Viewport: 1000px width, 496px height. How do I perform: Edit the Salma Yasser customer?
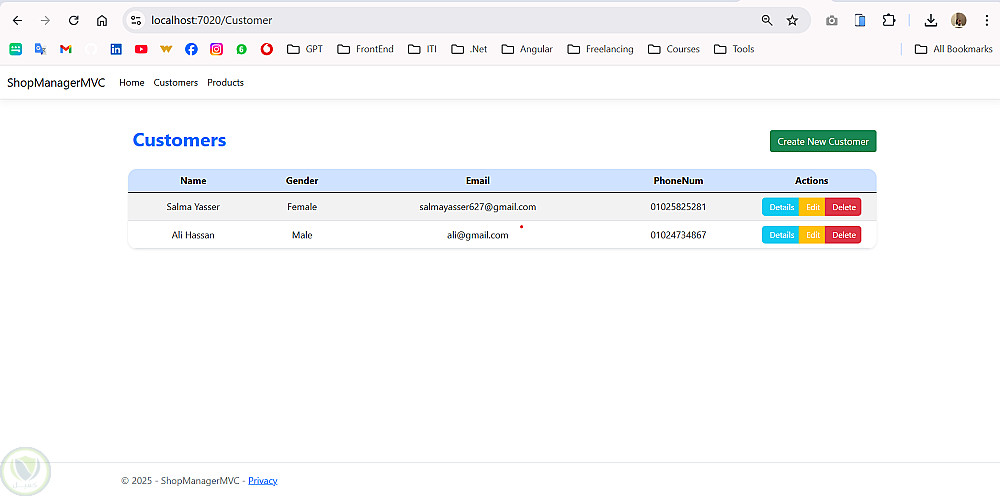click(812, 207)
